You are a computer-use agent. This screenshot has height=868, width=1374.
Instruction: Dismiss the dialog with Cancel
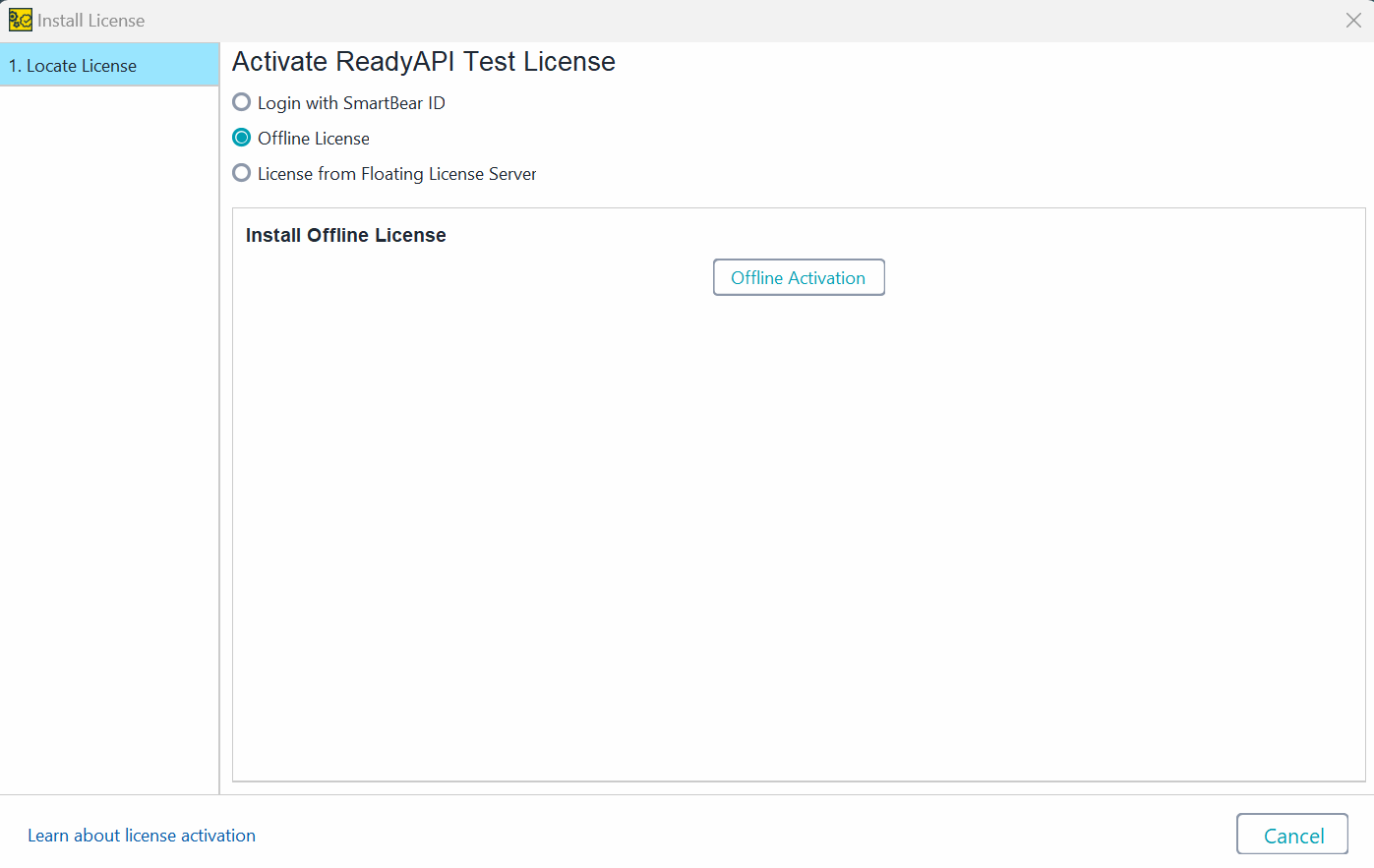[1291, 834]
